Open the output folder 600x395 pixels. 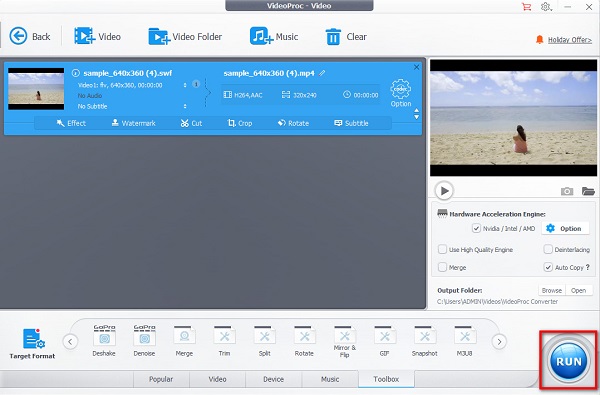click(579, 291)
